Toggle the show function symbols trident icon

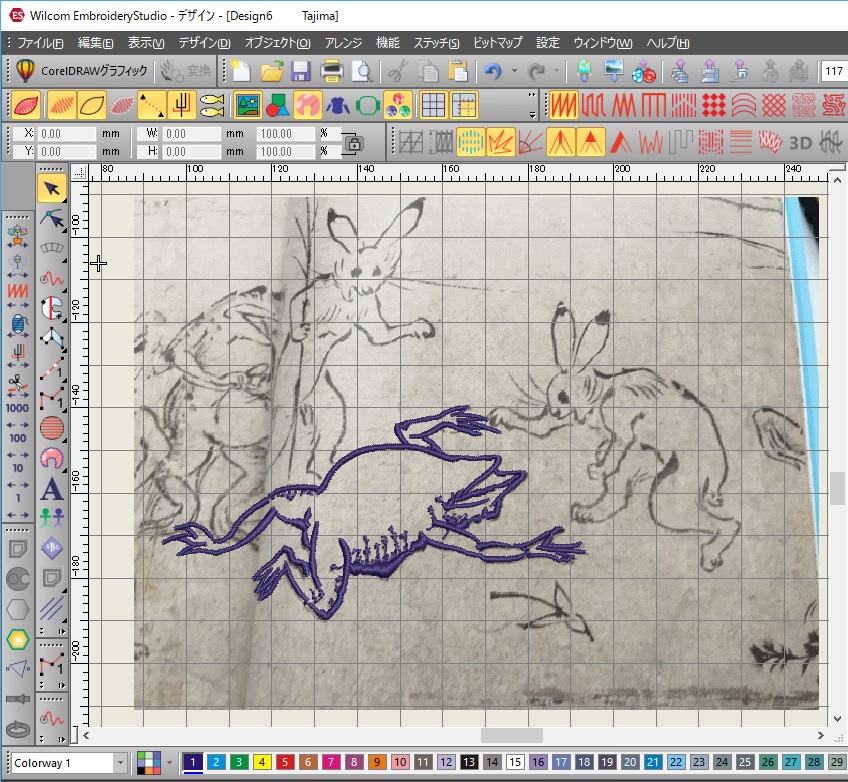[181, 105]
